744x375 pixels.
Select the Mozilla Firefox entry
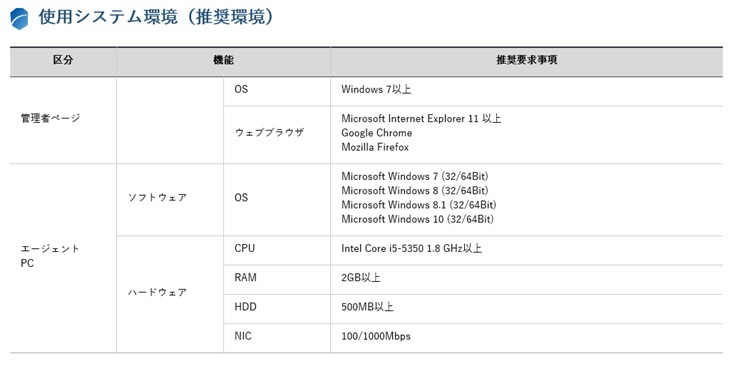375,147
